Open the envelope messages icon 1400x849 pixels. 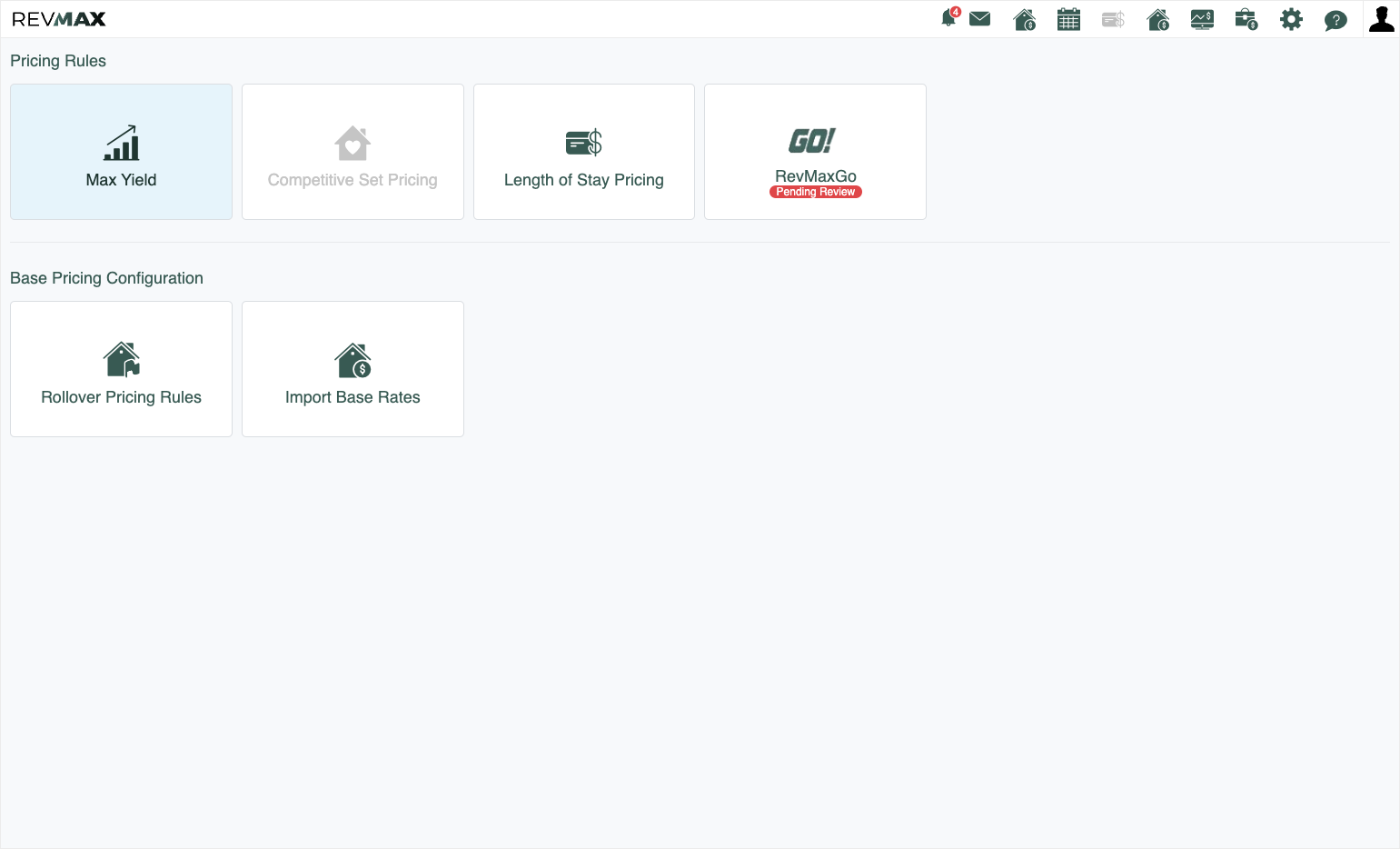click(x=979, y=19)
